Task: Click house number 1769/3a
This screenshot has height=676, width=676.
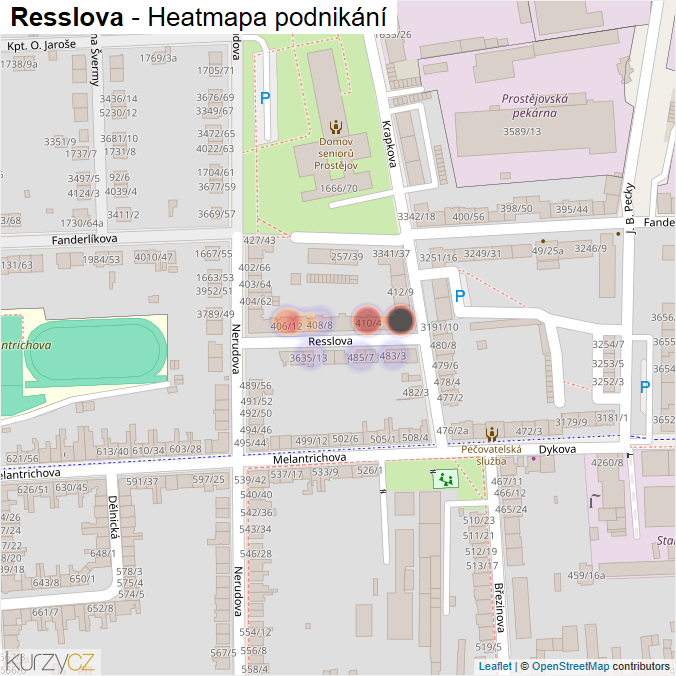Action: 158,58
